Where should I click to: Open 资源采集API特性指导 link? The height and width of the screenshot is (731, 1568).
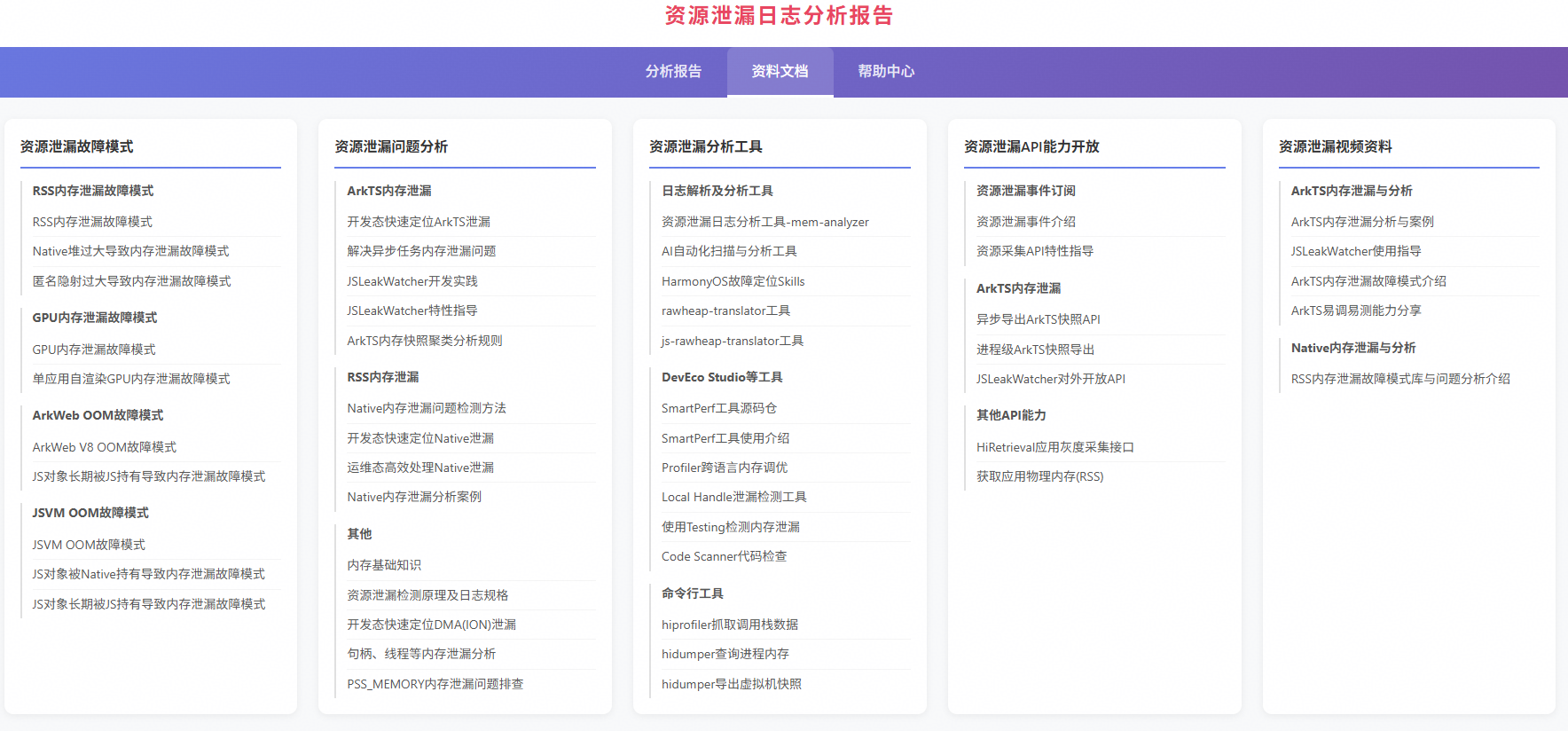[x=1035, y=252]
